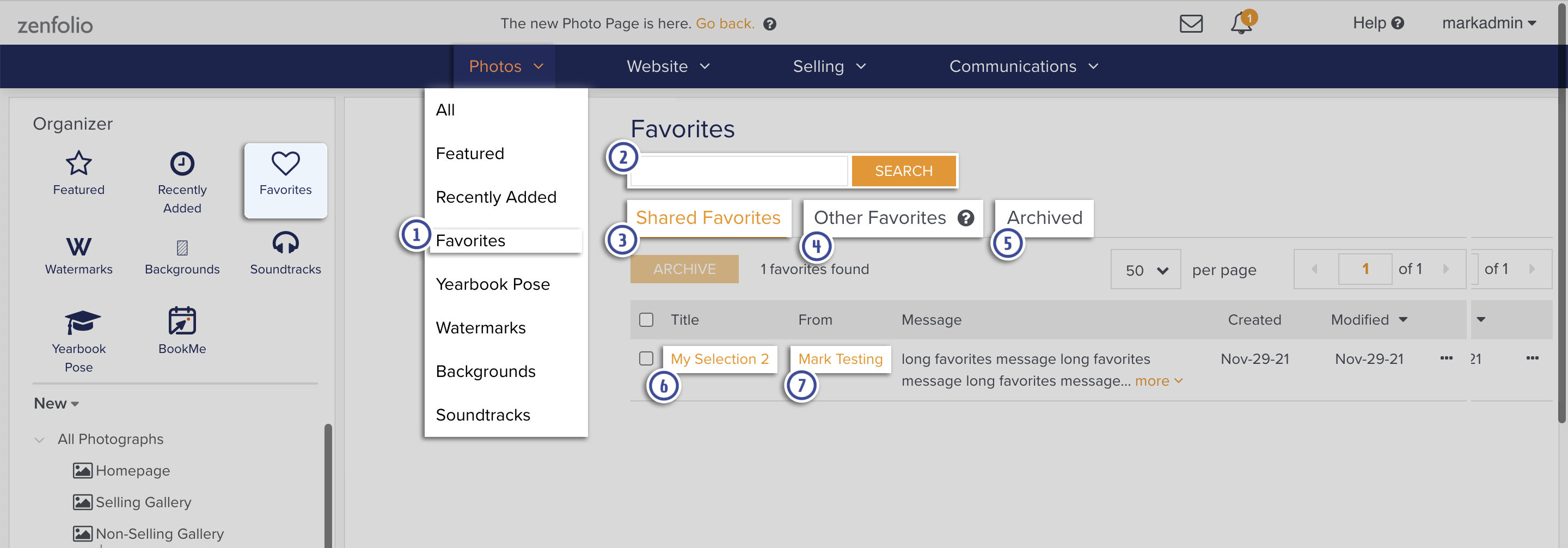Click the Organizer tree scrollbar

[x=328, y=485]
